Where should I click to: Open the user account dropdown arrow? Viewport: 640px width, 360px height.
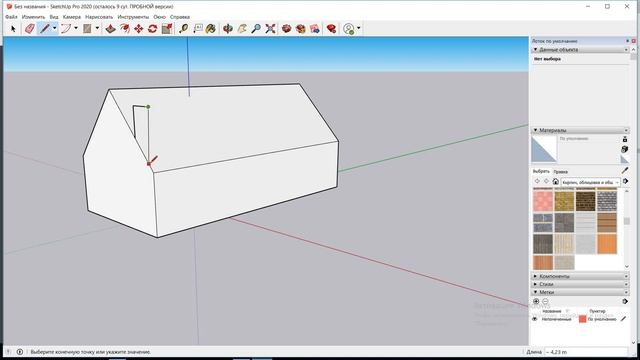pos(358,29)
